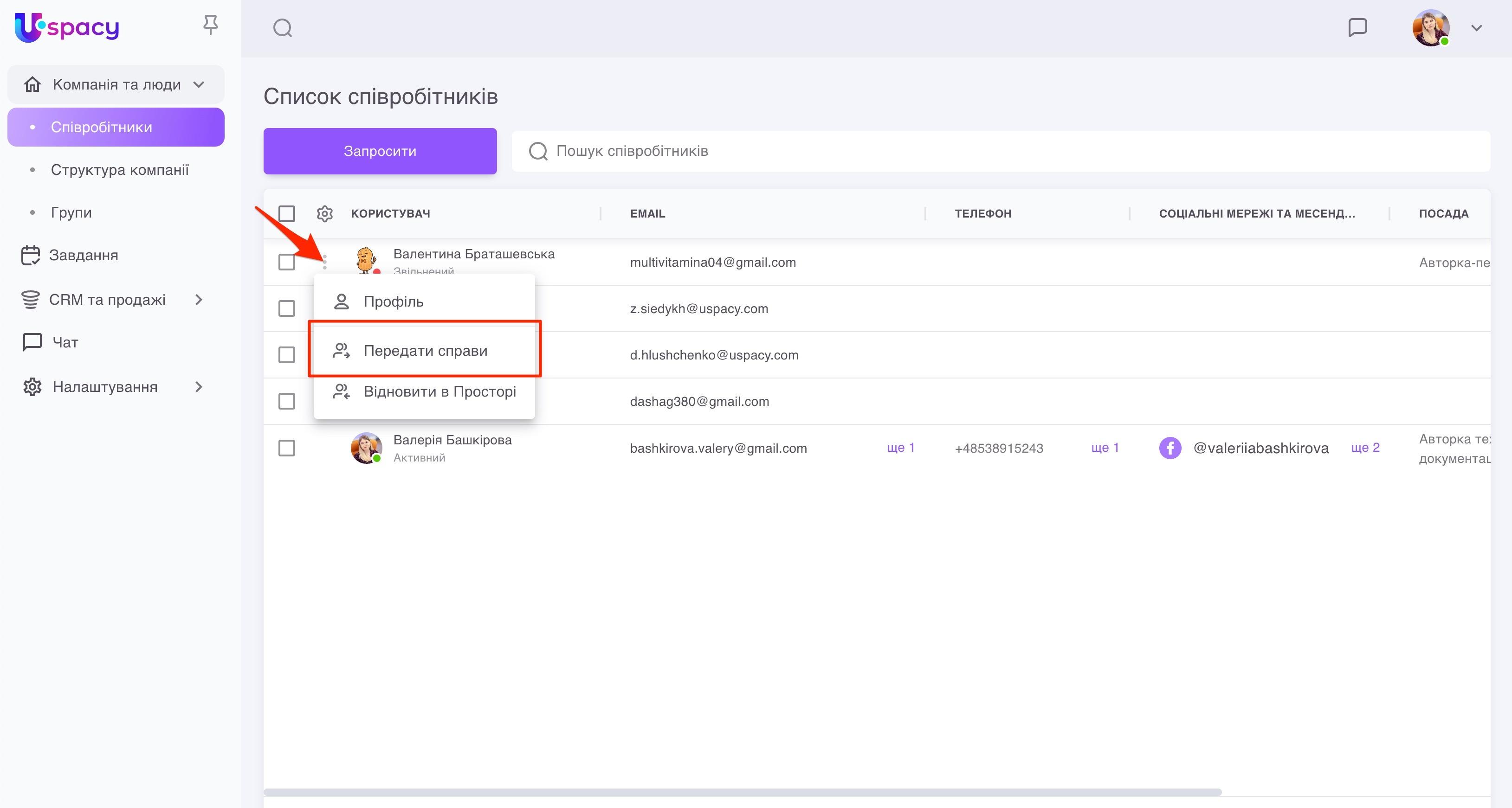Pin the sidebar with pushpin icon
1512x808 pixels.
[x=210, y=25]
